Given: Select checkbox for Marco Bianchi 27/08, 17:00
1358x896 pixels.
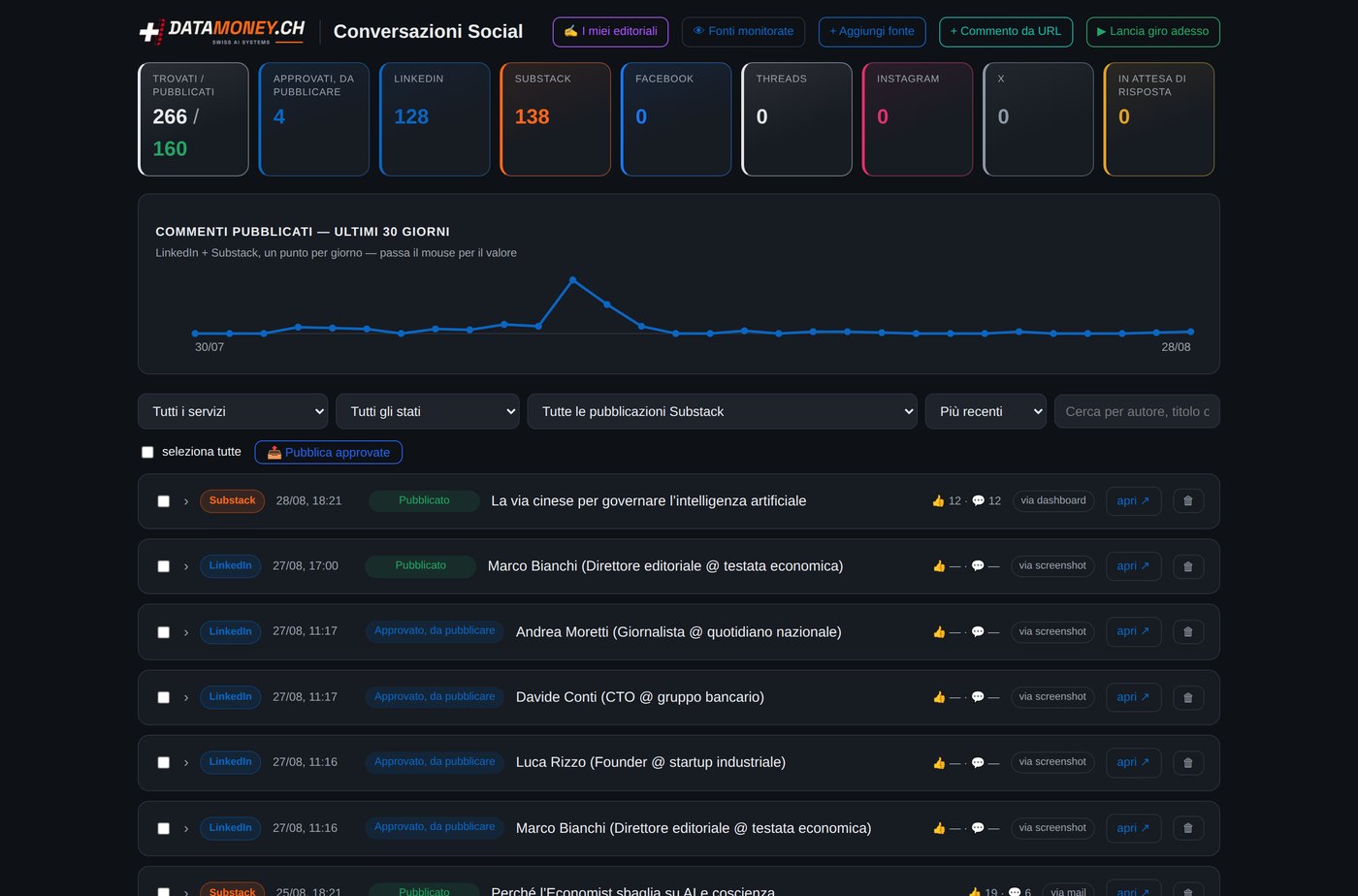Looking at the screenshot, I should tap(163, 566).
